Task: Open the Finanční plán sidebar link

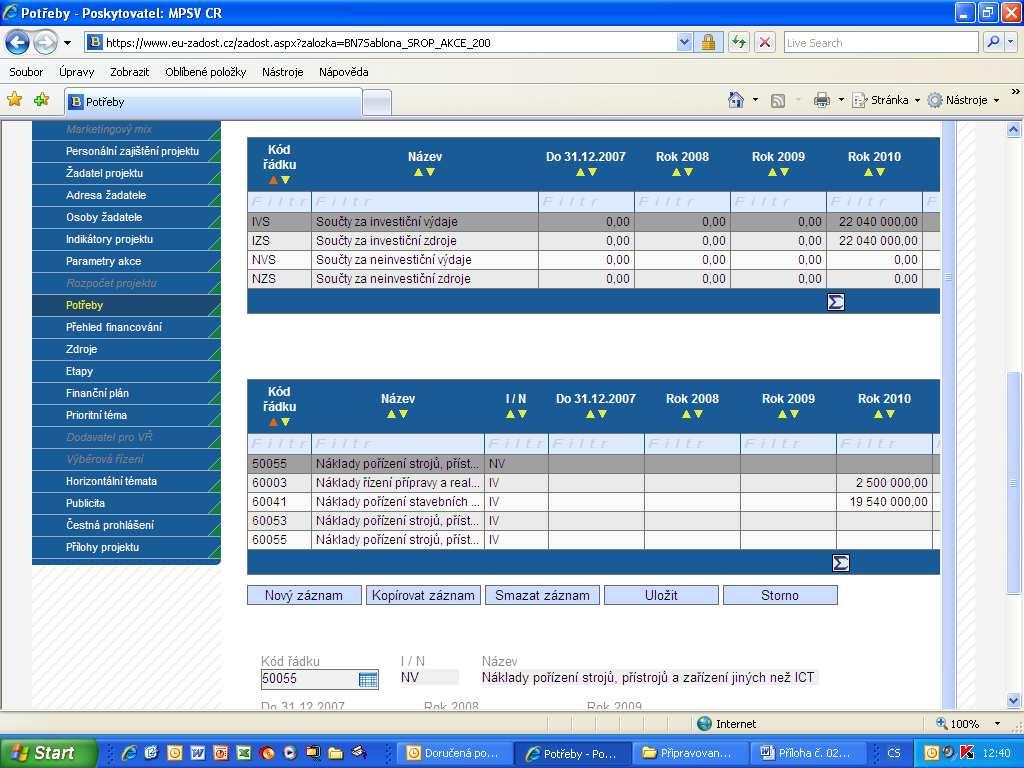Action: 97,393
